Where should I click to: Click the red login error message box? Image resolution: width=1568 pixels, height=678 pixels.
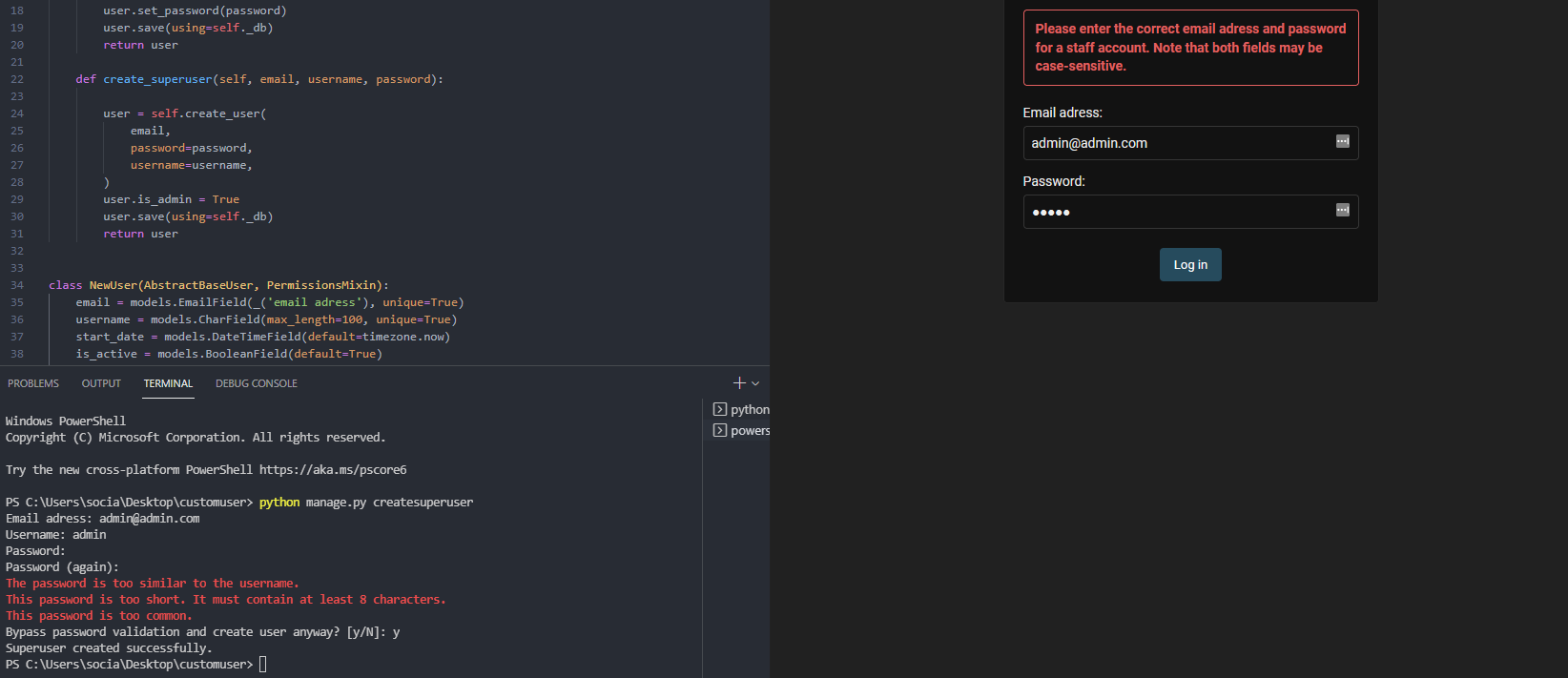[1190, 48]
